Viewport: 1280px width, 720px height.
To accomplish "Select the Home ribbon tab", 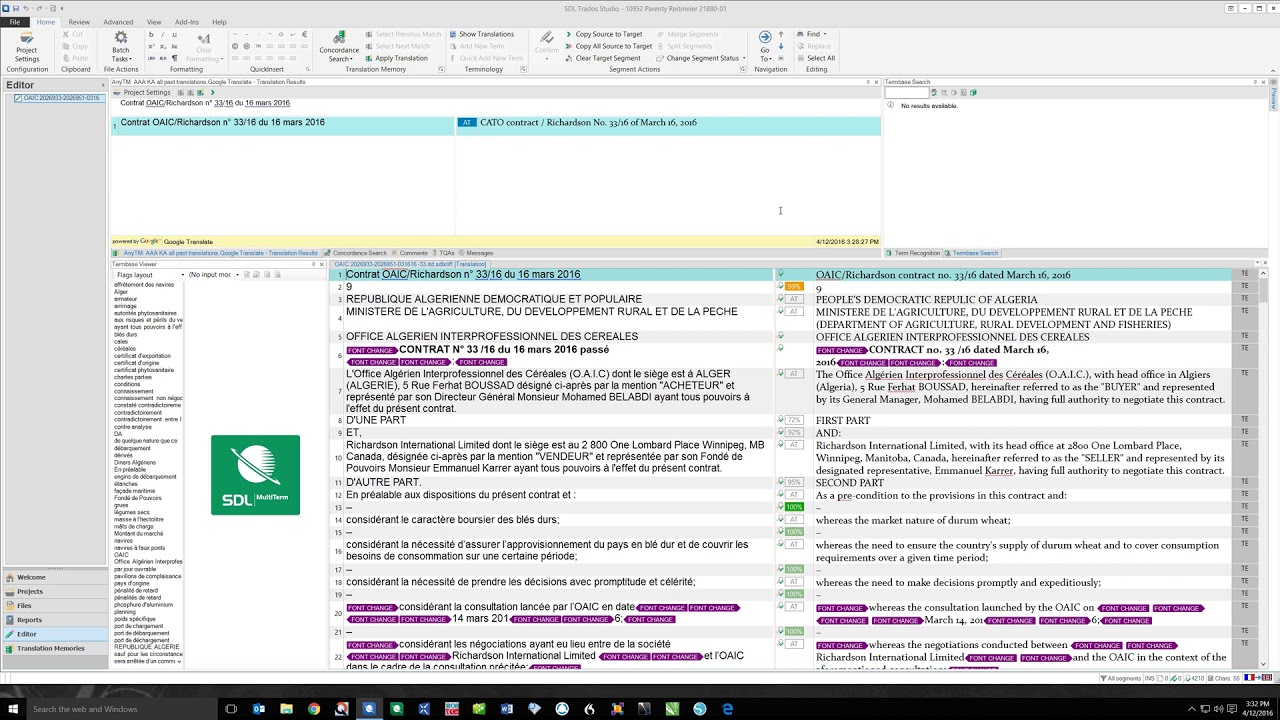I will (x=46, y=22).
